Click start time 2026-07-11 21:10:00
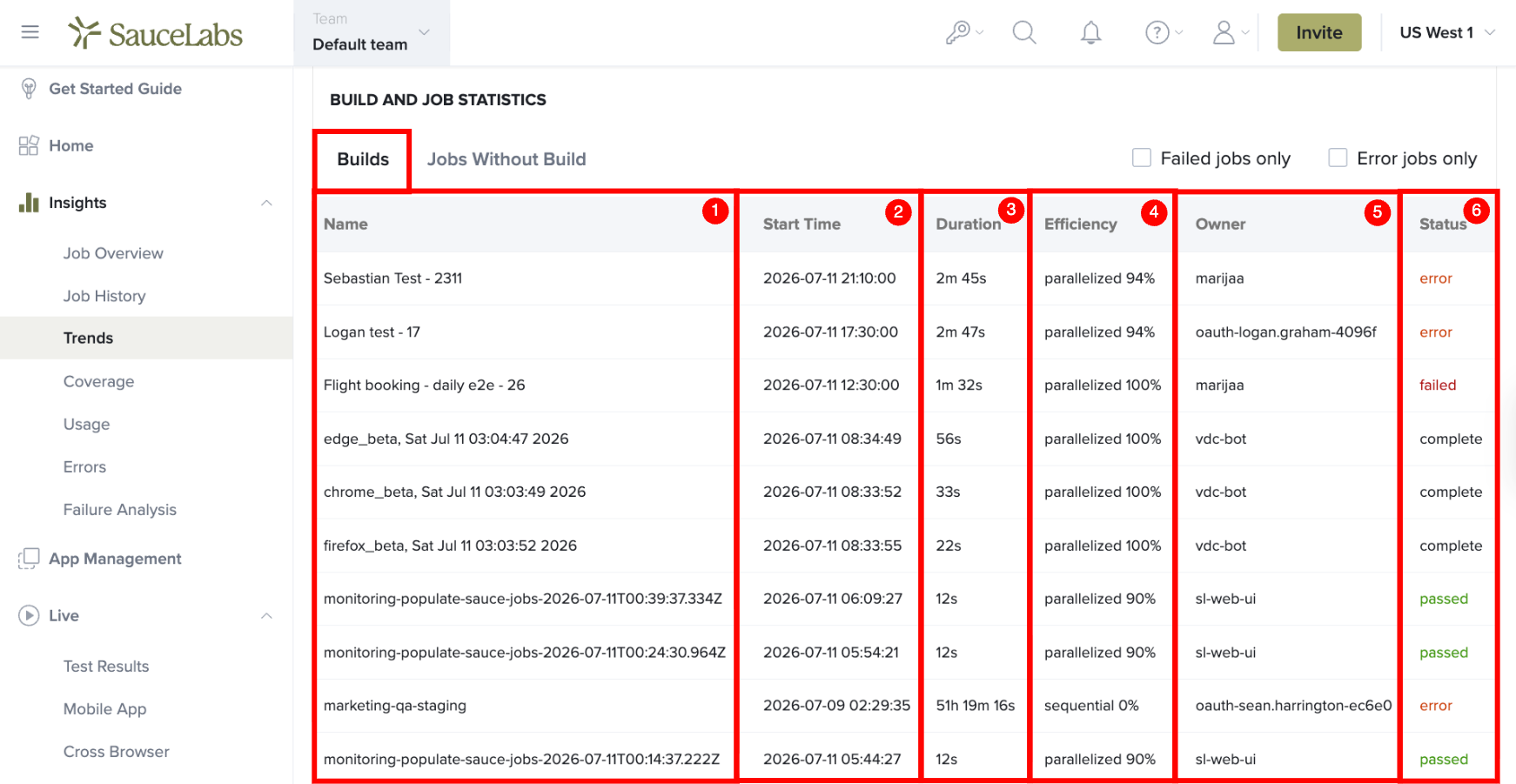This screenshot has width=1516, height=784. (829, 278)
